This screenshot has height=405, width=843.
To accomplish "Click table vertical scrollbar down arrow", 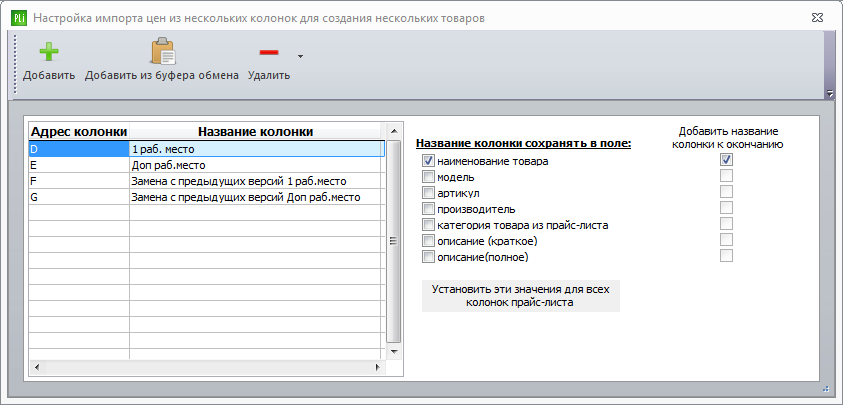I will pyautogui.click(x=393, y=352).
